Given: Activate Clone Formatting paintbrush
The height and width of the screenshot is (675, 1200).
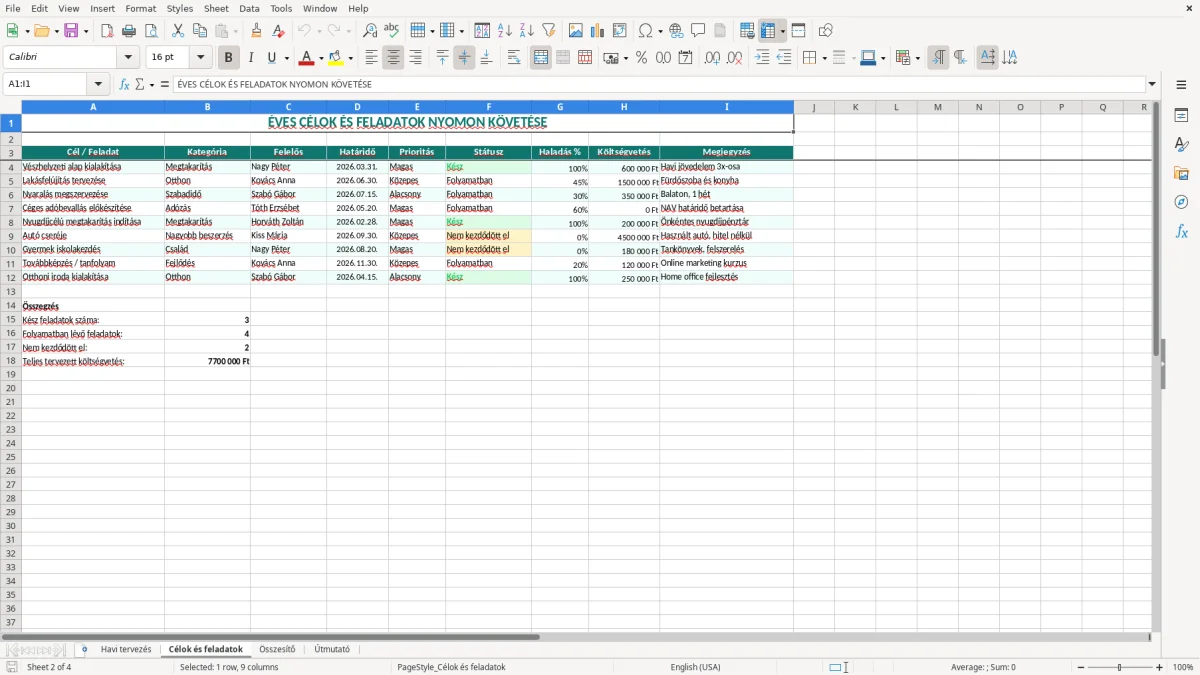Looking at the screenshot, I should click(x=256, y=31).
